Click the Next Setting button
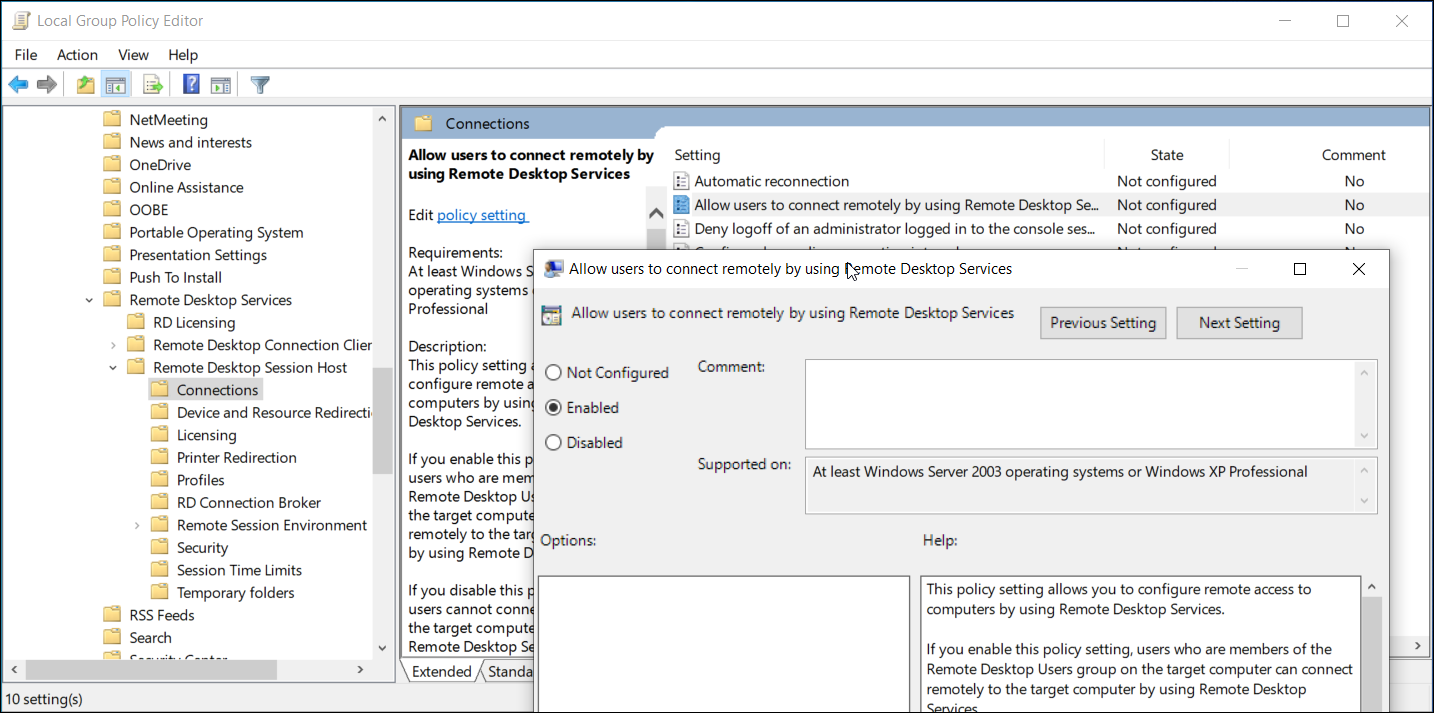 coord(1239,323)
